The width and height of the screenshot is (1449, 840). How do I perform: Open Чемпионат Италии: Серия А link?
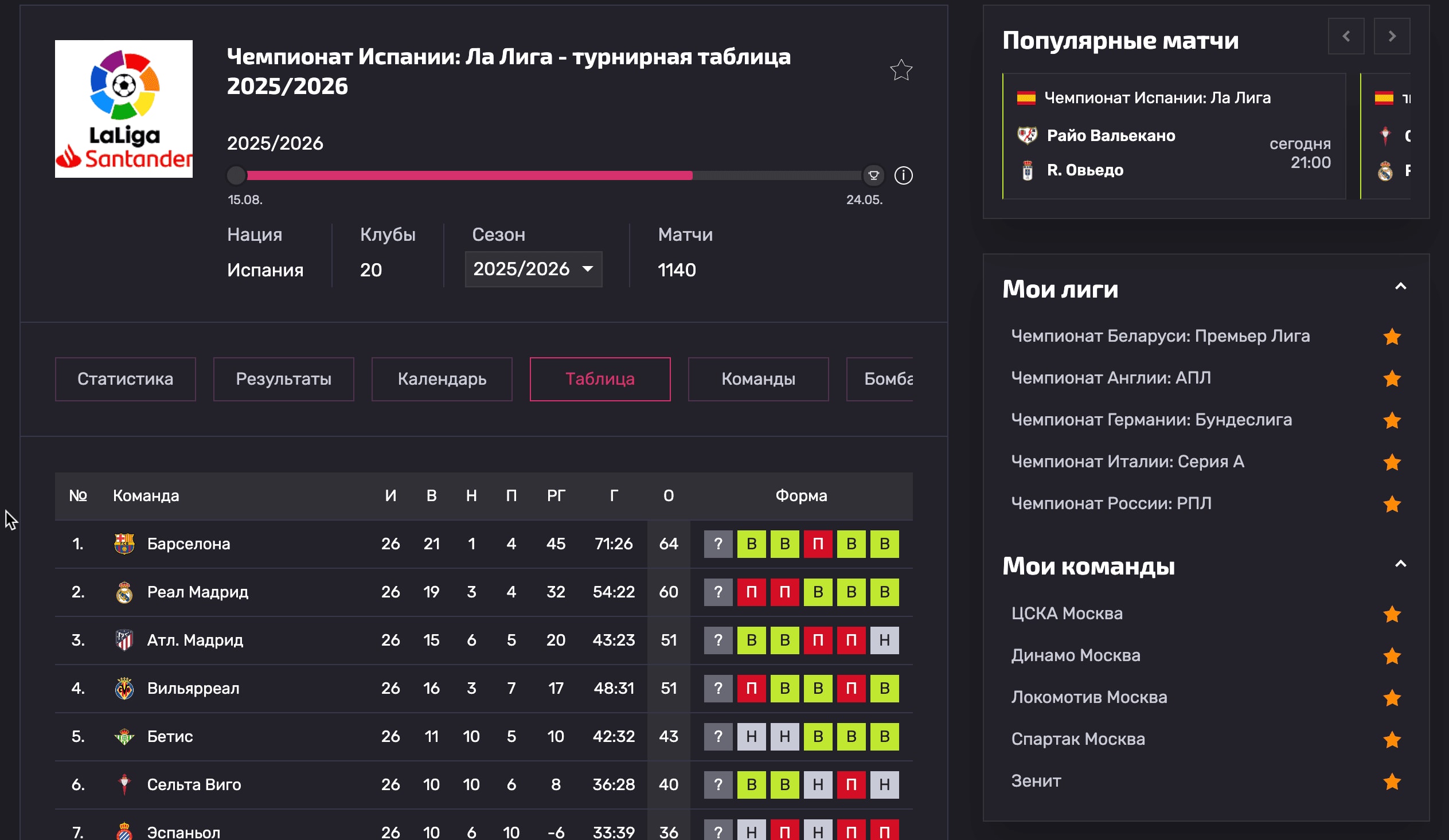[x=1127, y=462]
